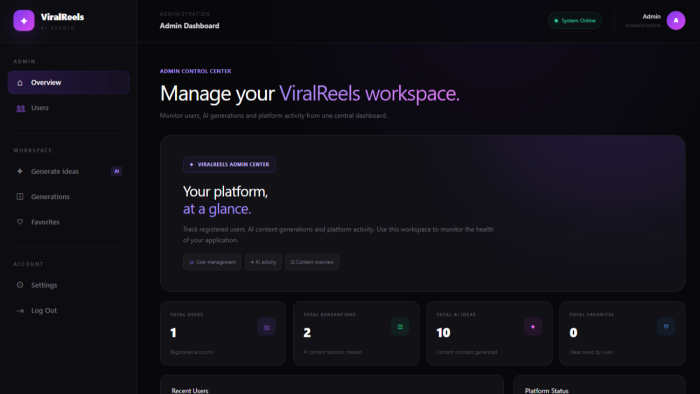Click the Total AI Ideas sparkle icon
700x394 pixels.
coord(533,327)
